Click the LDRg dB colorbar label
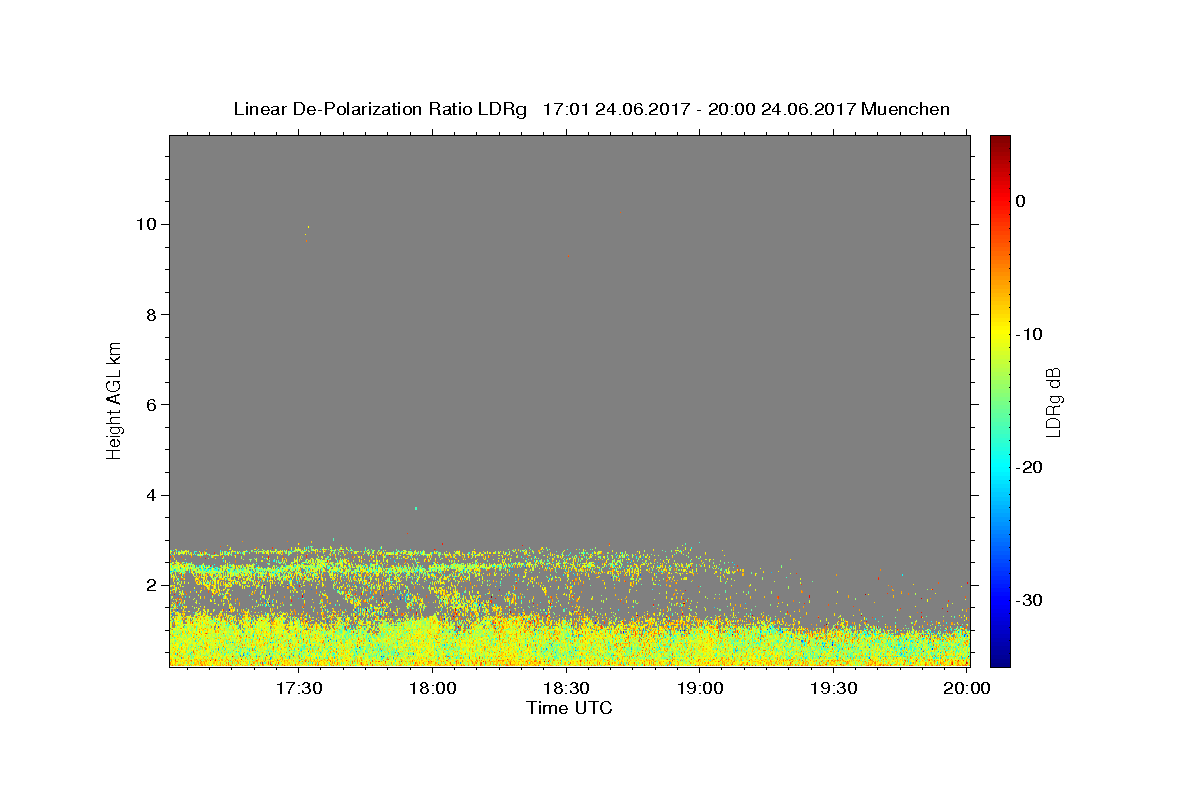Viewport: 1200px width, 800px height. click(1053, 401)
